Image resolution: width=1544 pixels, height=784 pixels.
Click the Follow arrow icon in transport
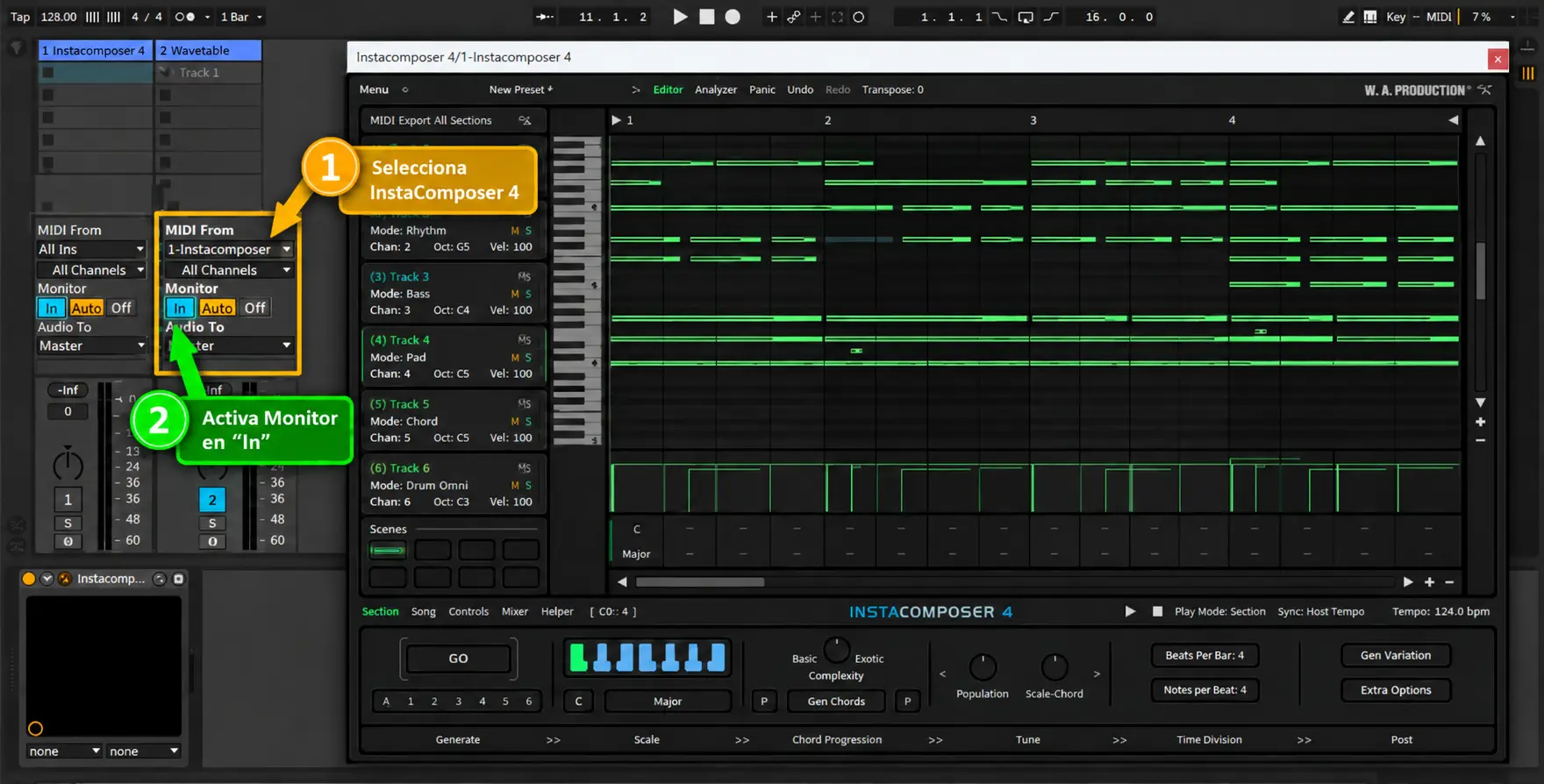tap(545, 17)
